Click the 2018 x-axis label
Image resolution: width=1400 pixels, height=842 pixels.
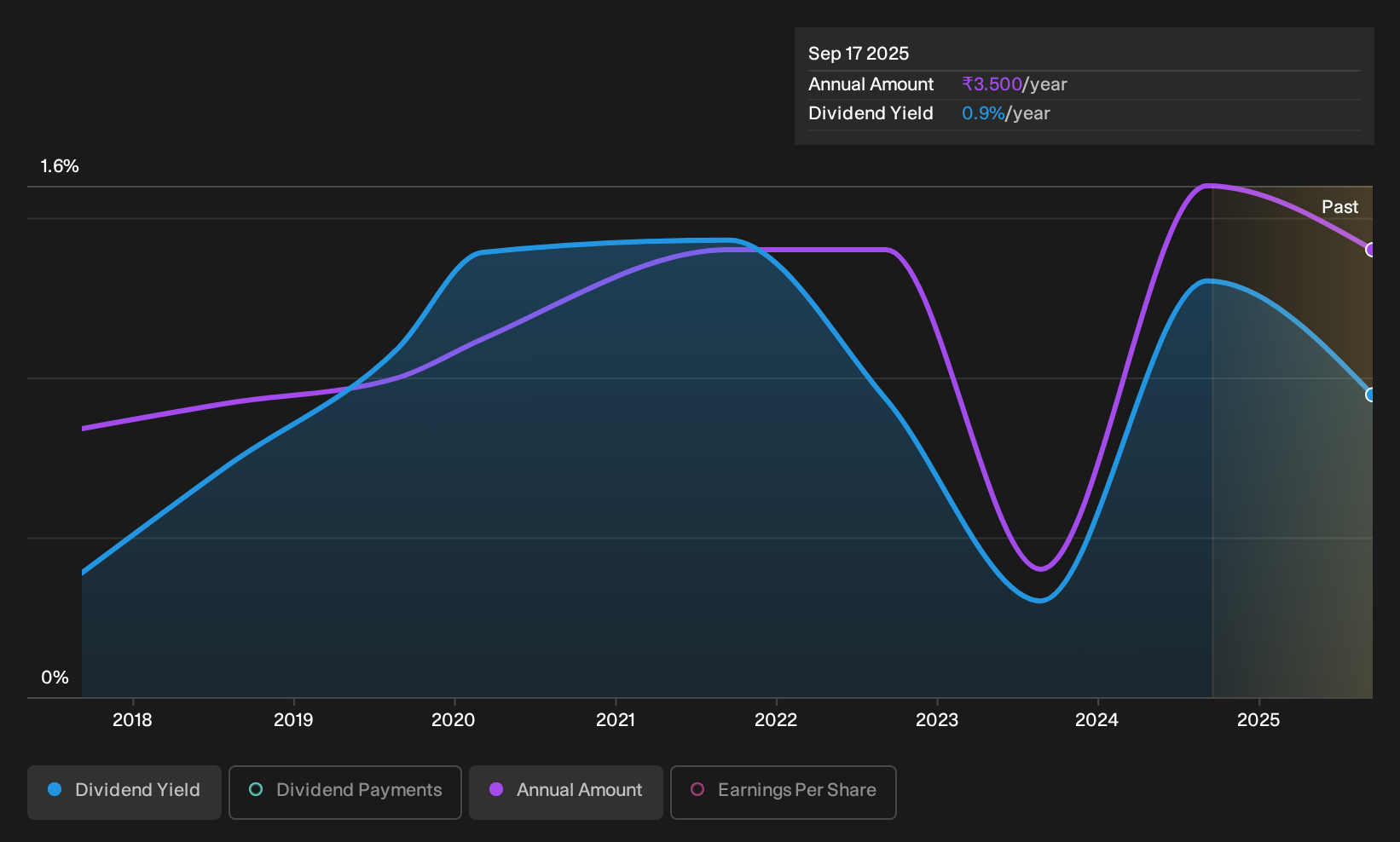[132, 720]
